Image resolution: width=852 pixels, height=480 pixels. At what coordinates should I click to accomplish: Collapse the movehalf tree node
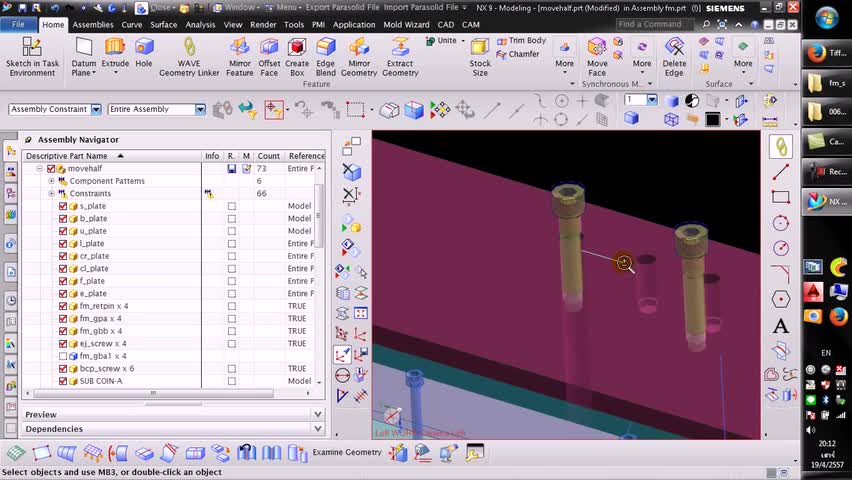coord(40,169)
